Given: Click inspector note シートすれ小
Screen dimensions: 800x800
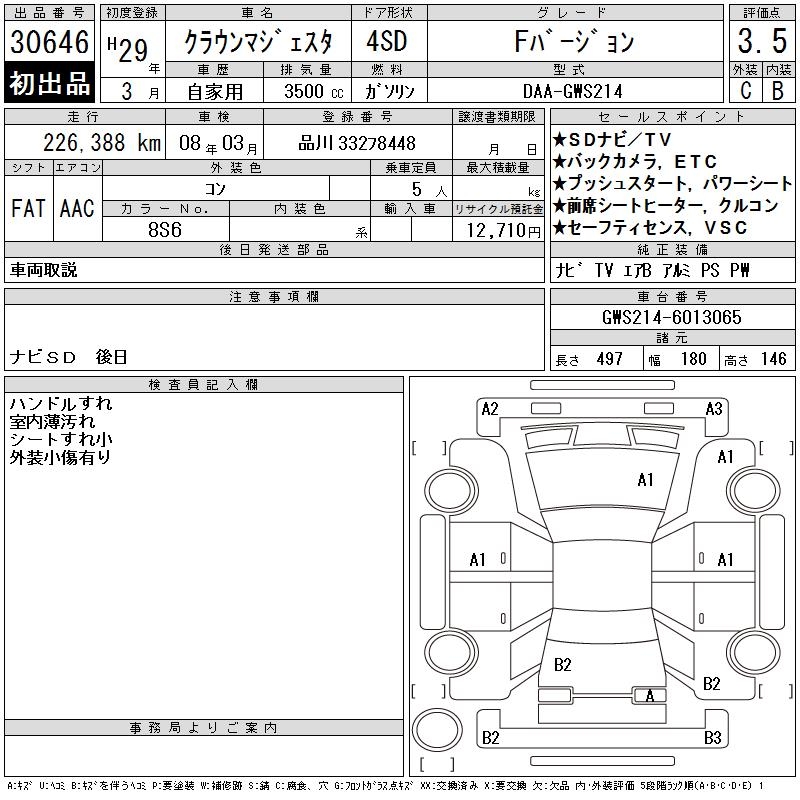Looking at the screenshot, I should (61, 439).
